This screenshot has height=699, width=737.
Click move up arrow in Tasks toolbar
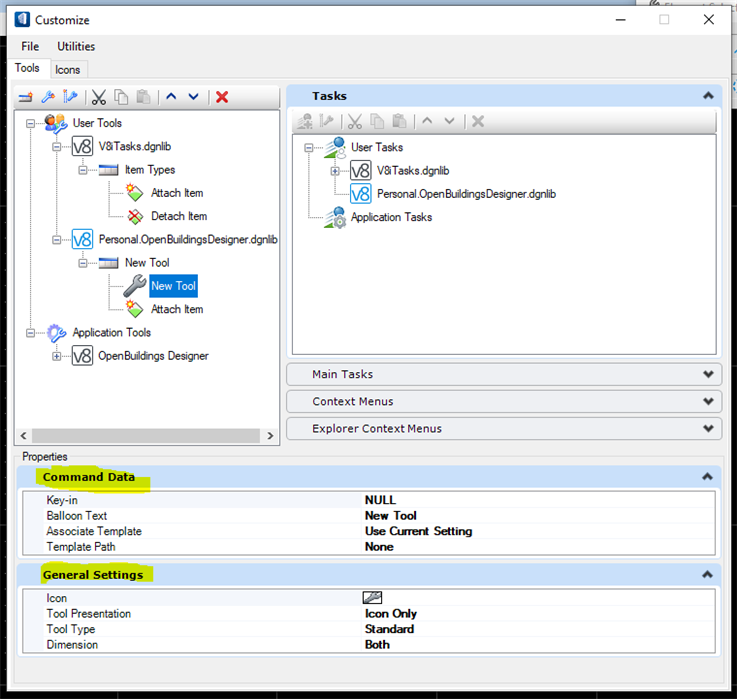coord(427,121)
